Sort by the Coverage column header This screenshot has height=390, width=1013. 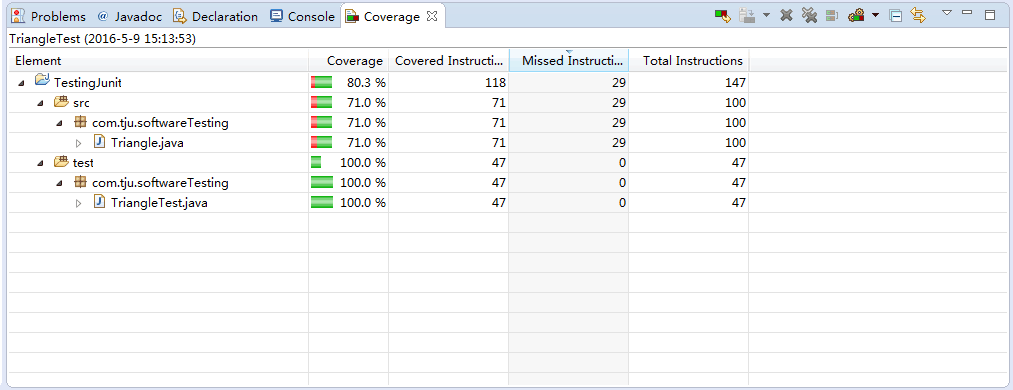coord(348,61)
